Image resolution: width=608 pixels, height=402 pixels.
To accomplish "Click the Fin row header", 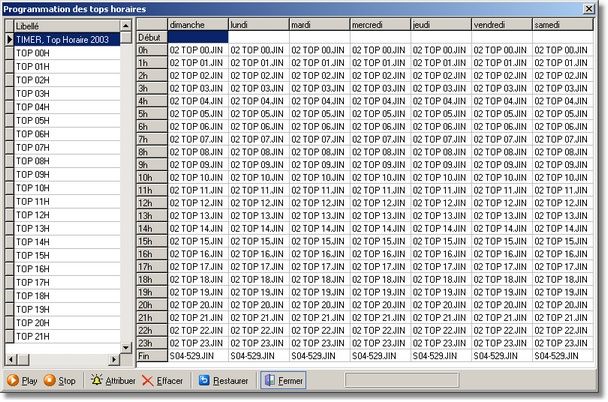I will pyautogui.click(x=152, y=356).
